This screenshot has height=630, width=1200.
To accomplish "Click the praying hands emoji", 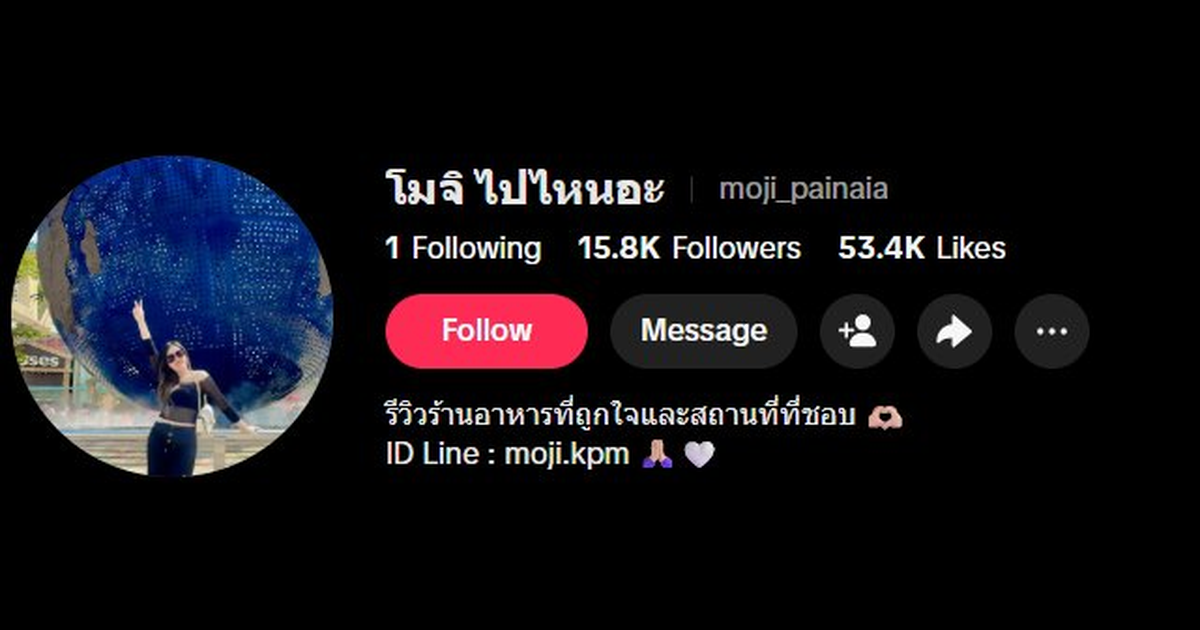I will 657,455.
